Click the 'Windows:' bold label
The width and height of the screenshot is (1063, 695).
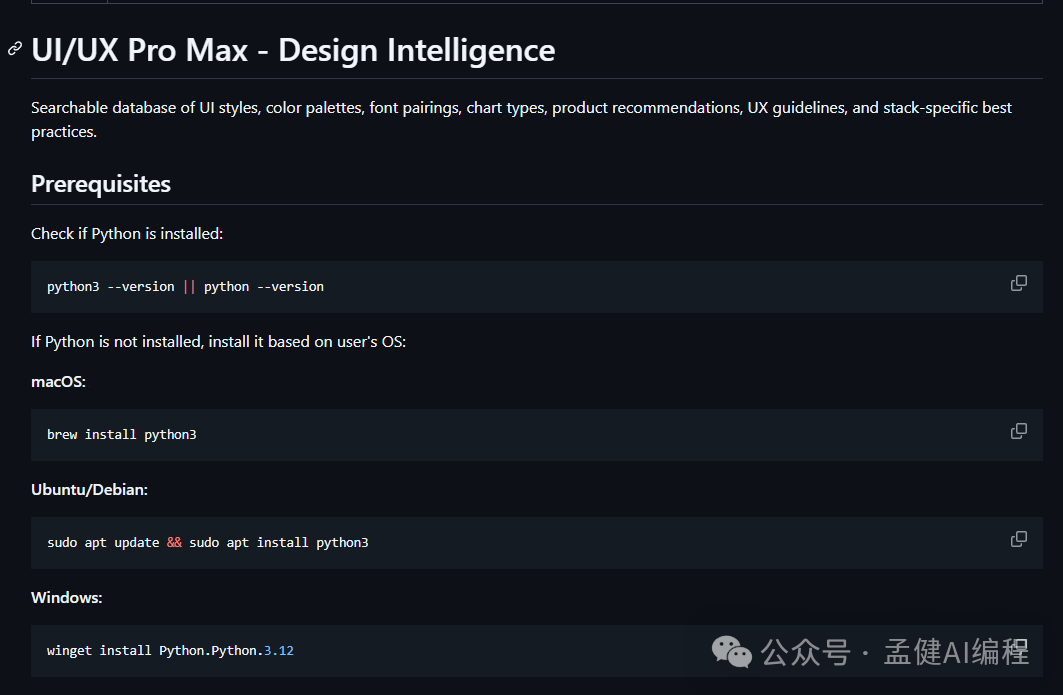pos(66,598)
